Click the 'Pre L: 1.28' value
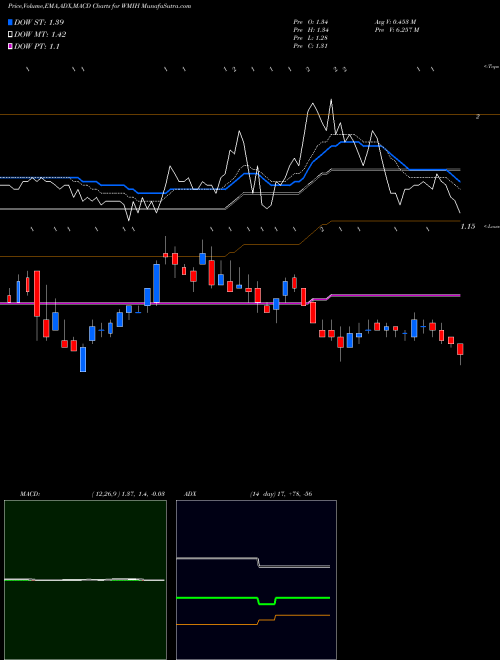The width and height of the screenshot is (500, 660). [311, 38]
